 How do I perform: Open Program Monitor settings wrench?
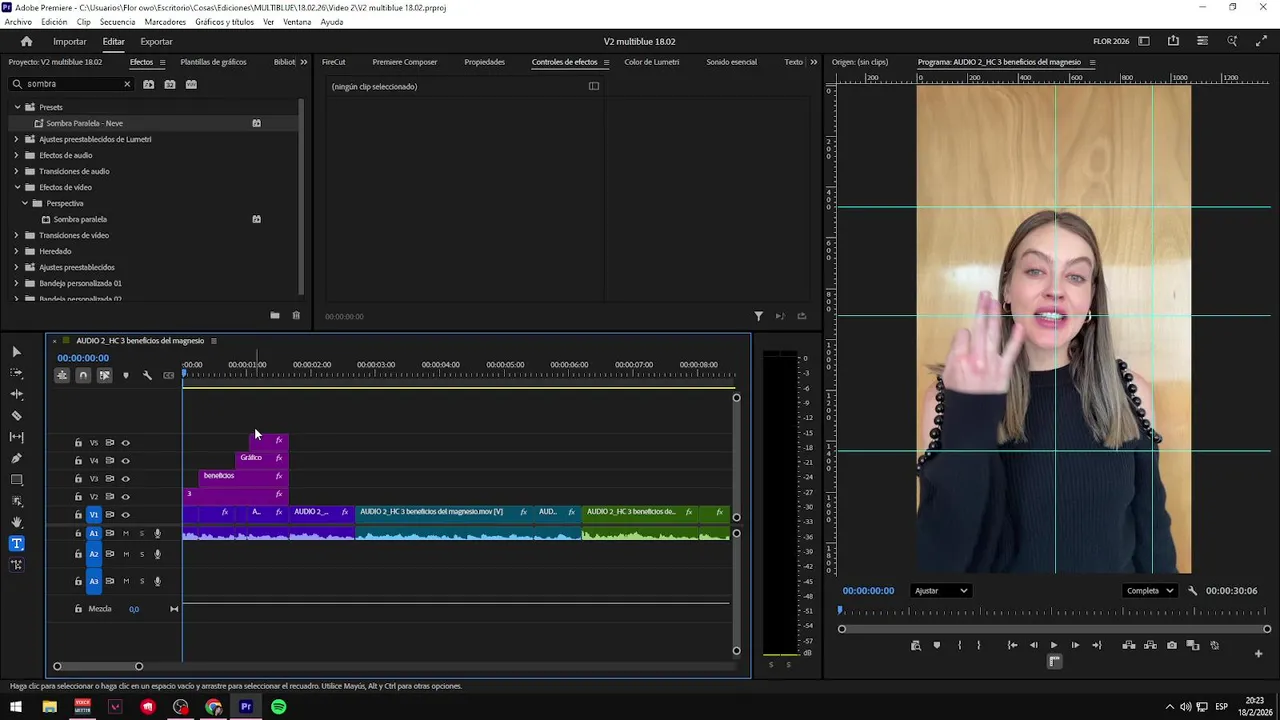(1192, 591)
